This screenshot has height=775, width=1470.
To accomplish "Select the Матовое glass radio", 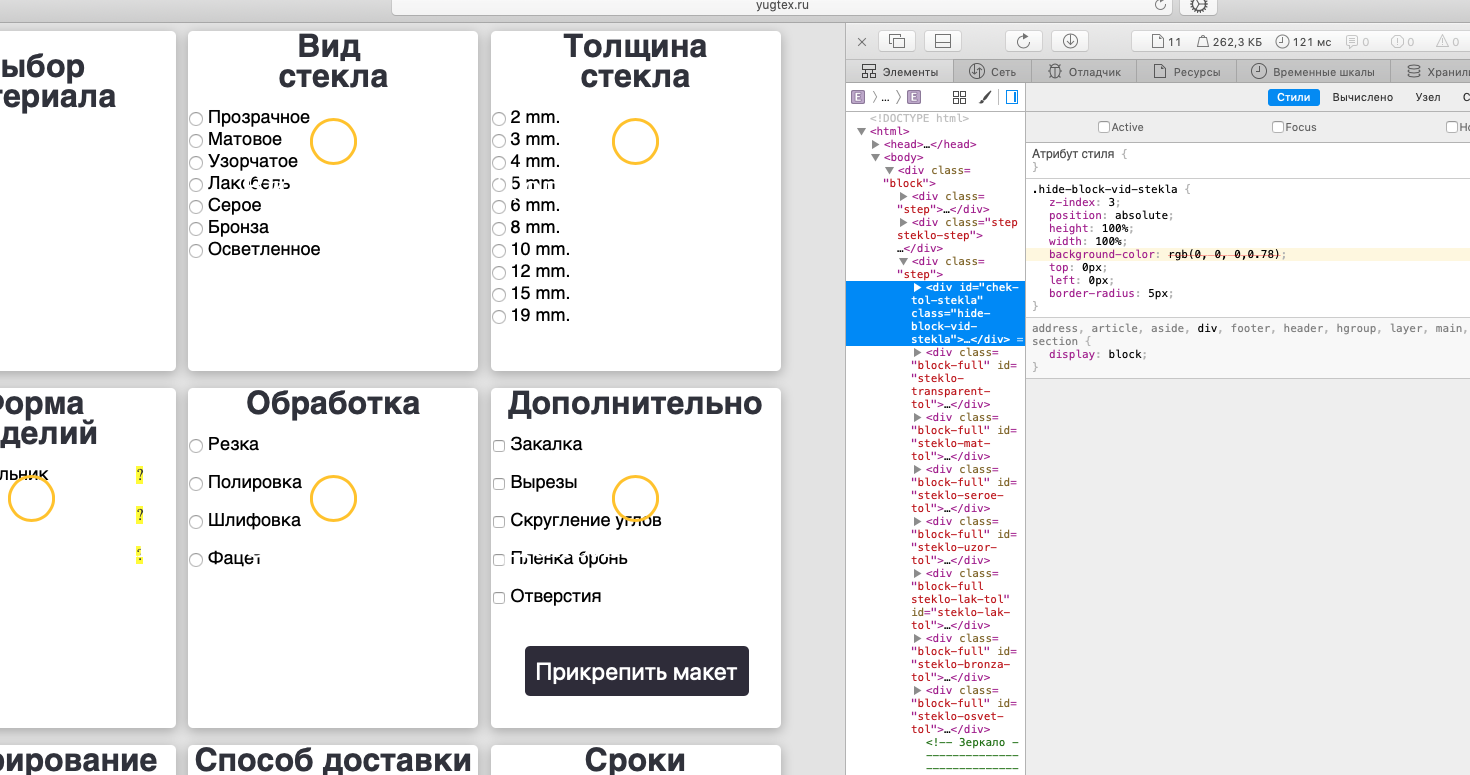I will tap(197, 141).
